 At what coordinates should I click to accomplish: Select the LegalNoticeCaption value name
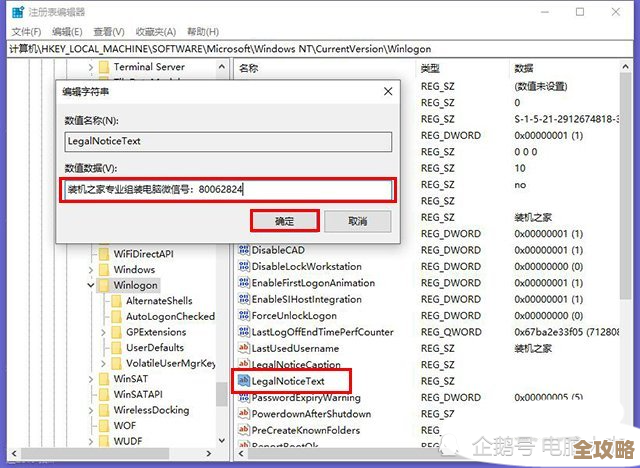pos(296,365)
